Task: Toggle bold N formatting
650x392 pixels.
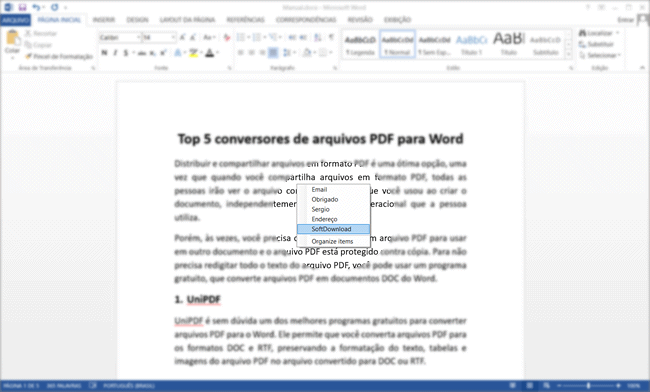Action: pos(104,53)
